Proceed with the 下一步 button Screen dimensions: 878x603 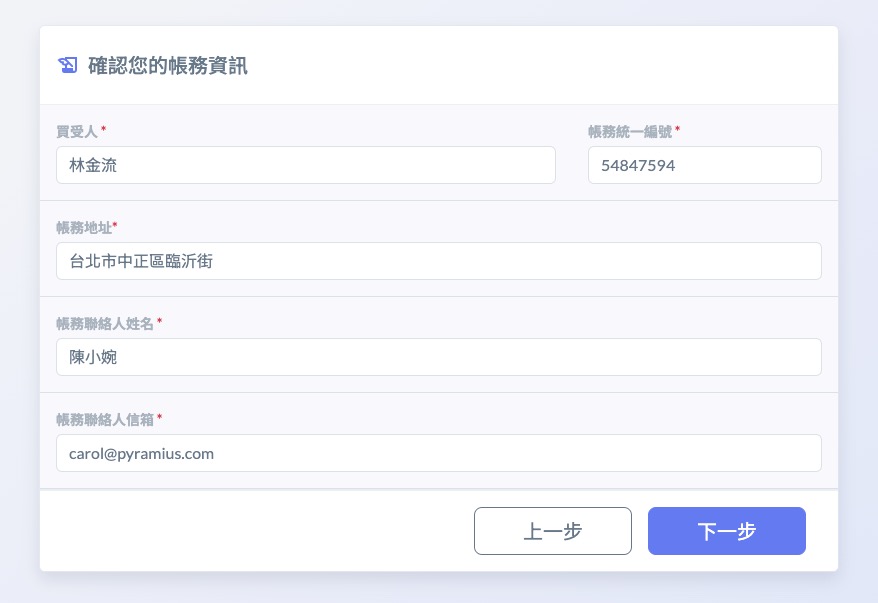[x=727, y=531]
